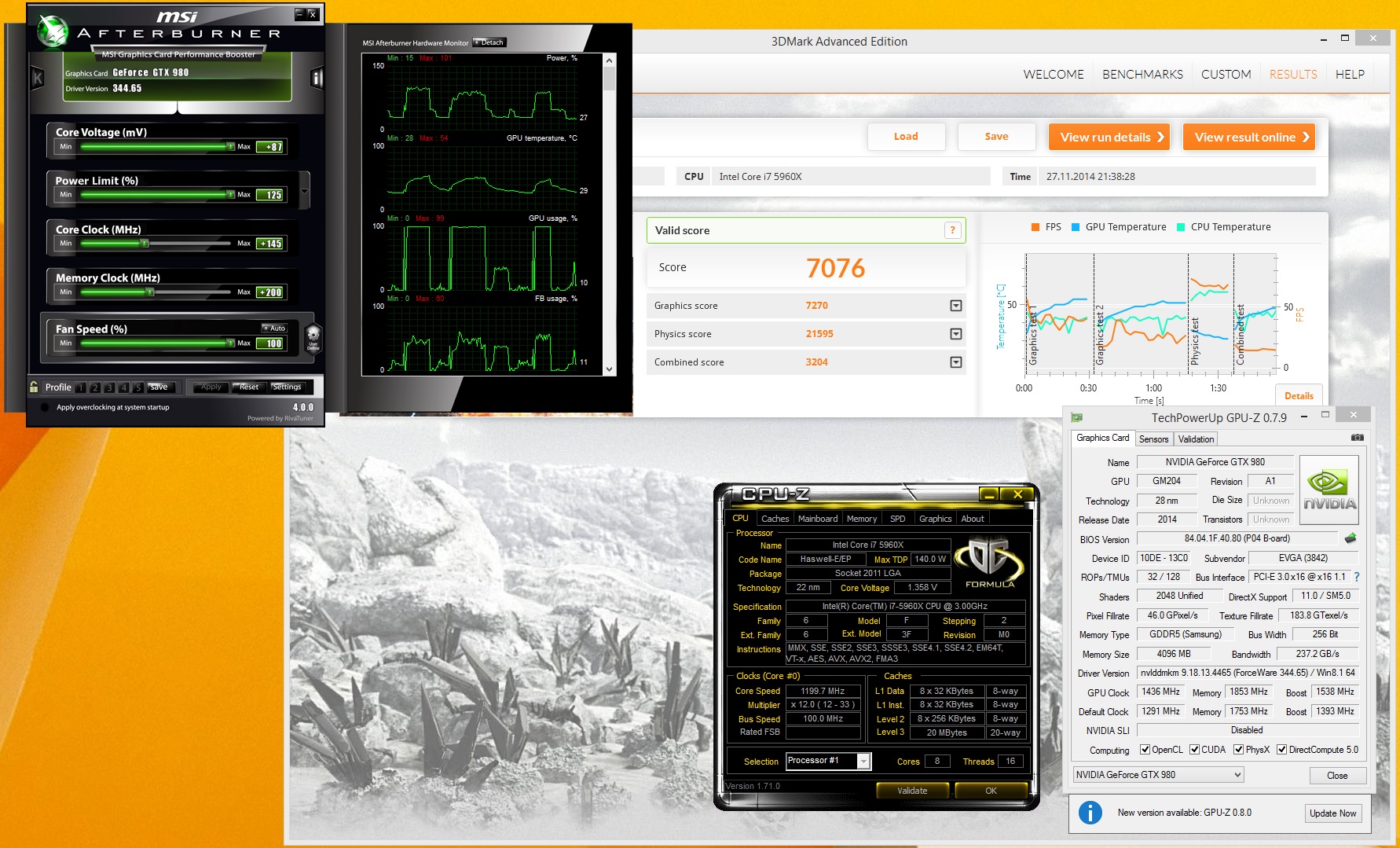The width and height of the screenshot is (1400, 848).
Task: Click Hardware Monitor scrollbar down arrow
Action: [609, 369]
